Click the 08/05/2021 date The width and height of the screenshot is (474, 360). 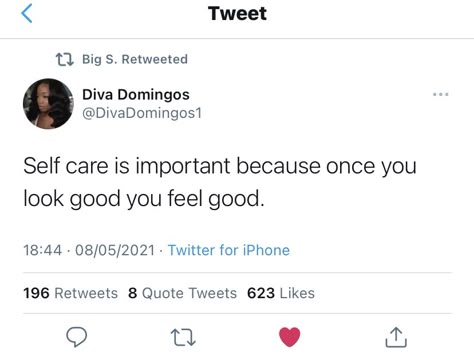coord(115,250)
